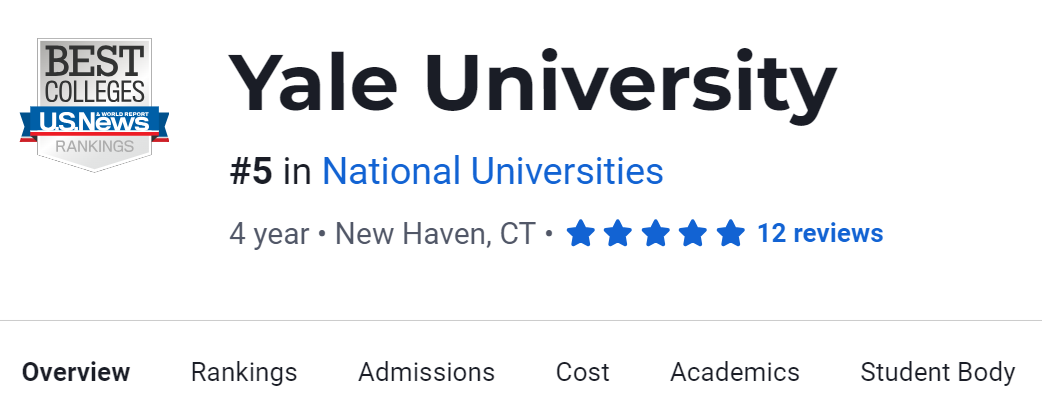Click the 4 year label

[x=269, y=234]
